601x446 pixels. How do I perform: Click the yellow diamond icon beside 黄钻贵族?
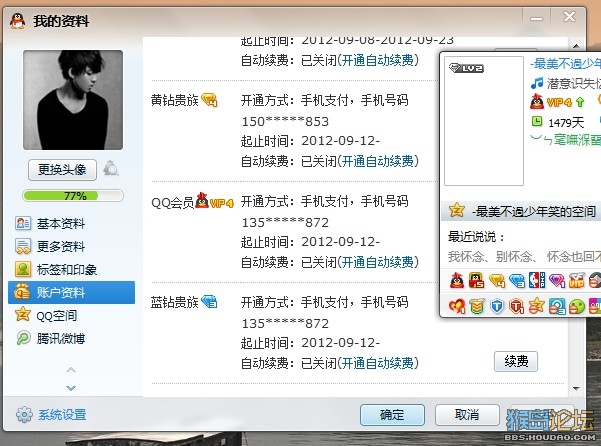pyautogui.click(x=209, y=100)
